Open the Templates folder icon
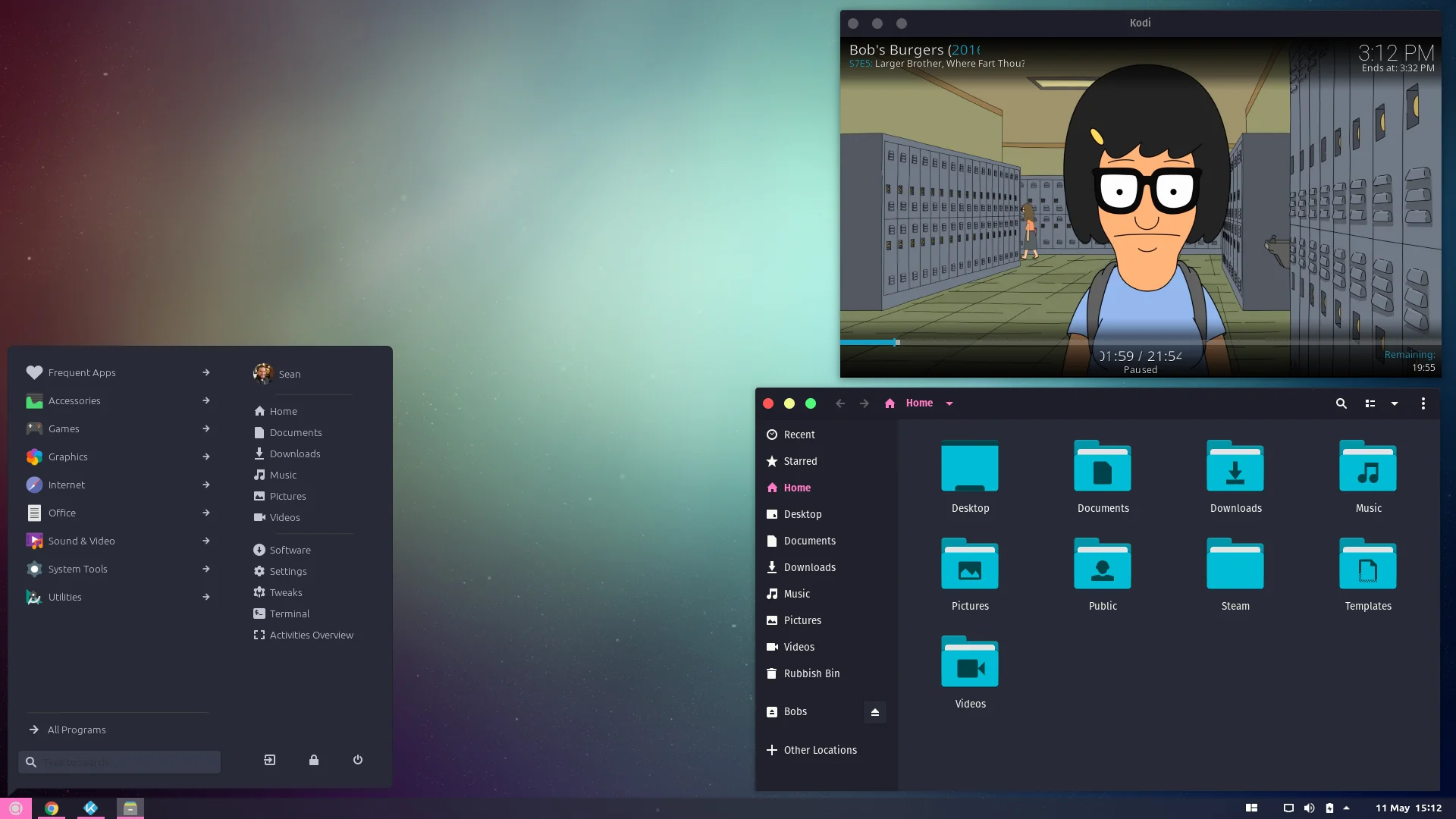 [x=1368, y=564]
